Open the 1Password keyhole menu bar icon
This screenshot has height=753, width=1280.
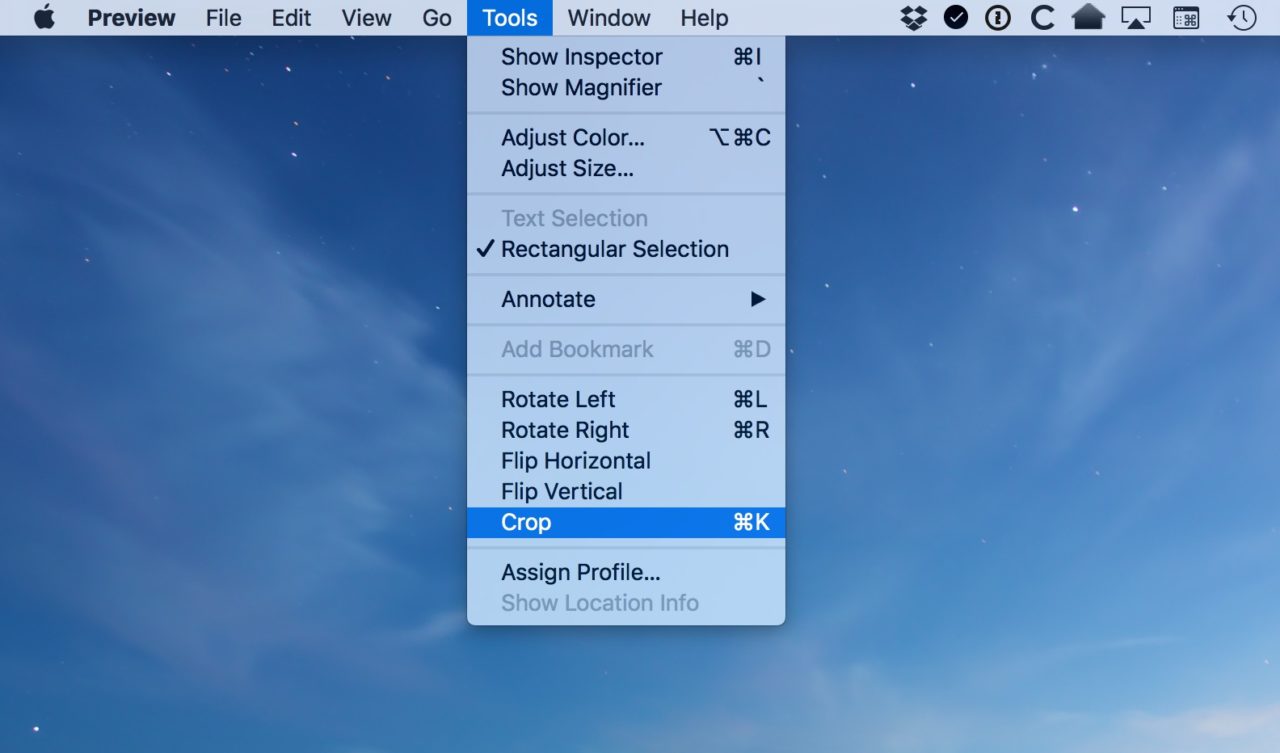click(998, 17)
